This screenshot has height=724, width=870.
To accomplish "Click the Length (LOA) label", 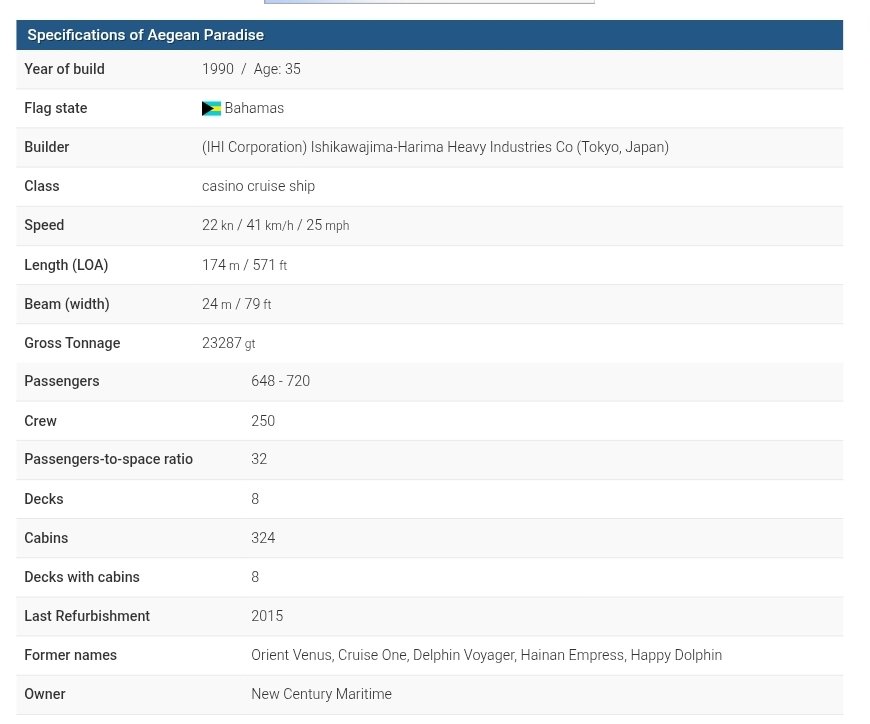I will pos(66,265).
